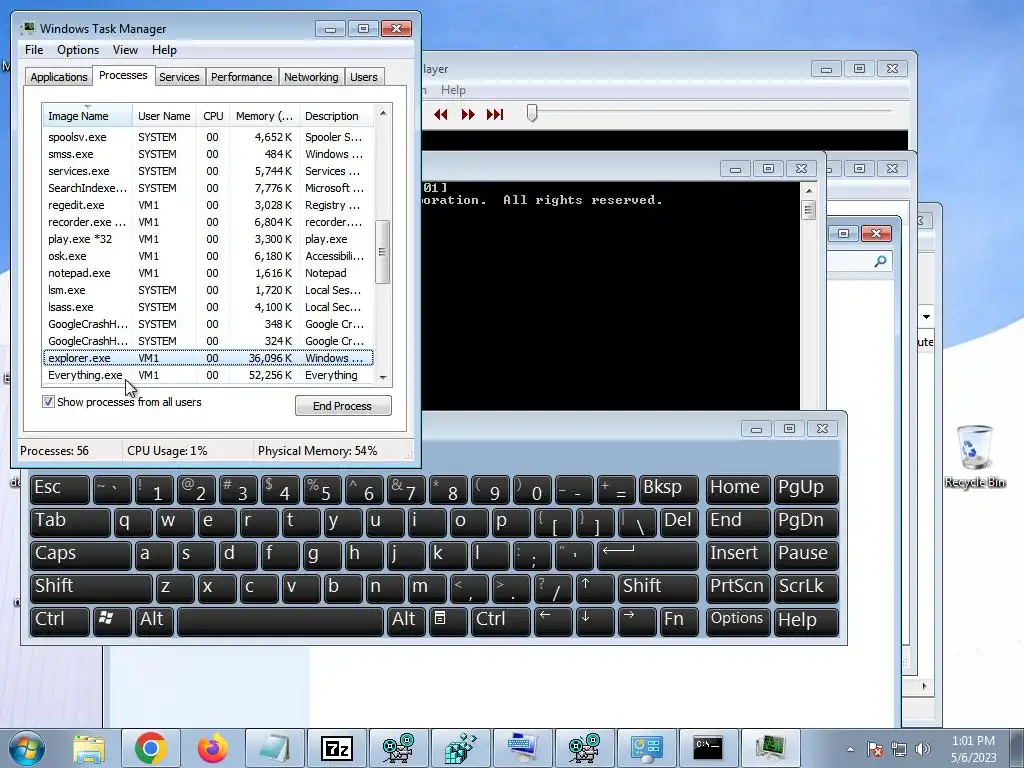
Task: Select the Everything.exe process row
Action: (208, 375)
